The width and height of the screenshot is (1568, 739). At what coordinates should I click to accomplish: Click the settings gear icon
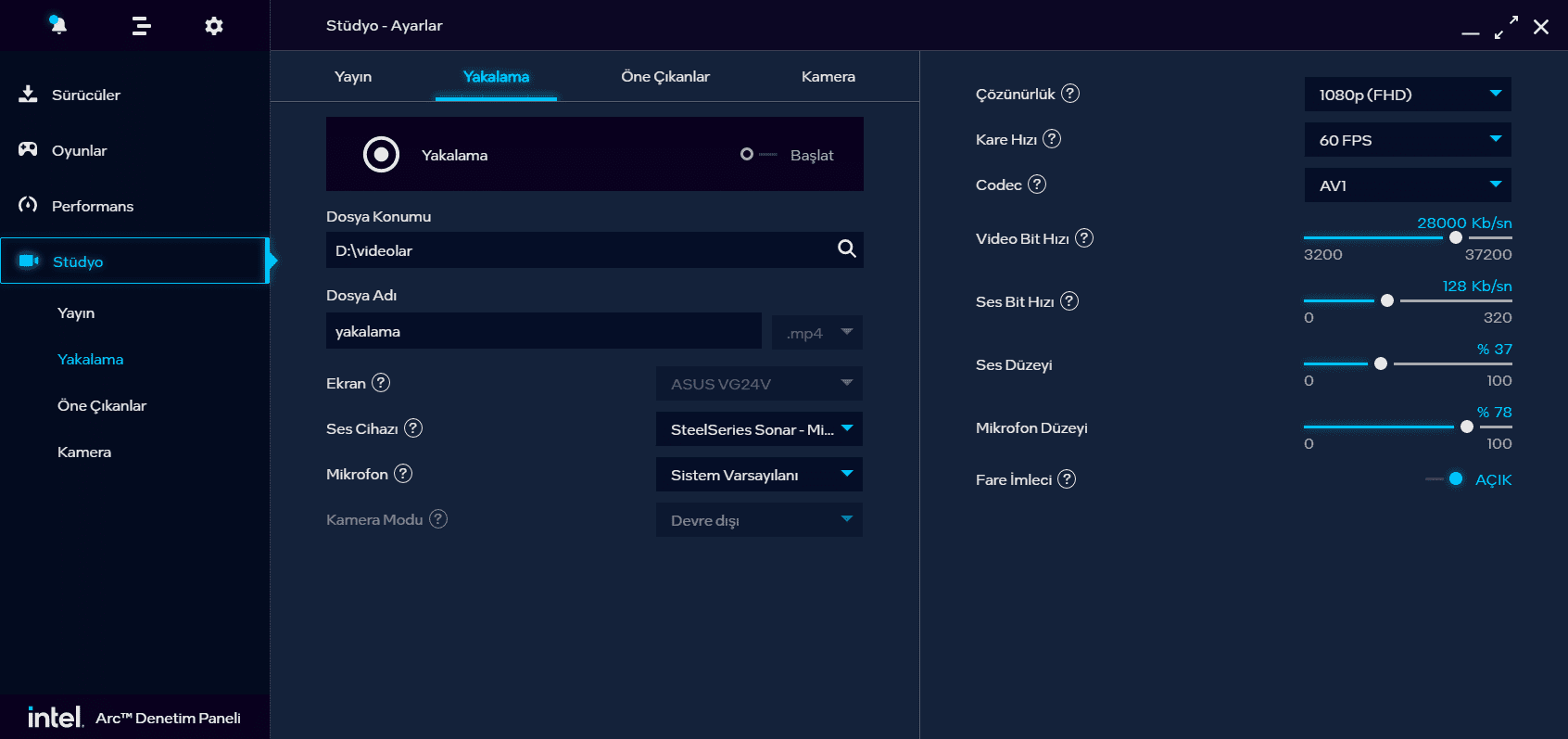[214, 26]
